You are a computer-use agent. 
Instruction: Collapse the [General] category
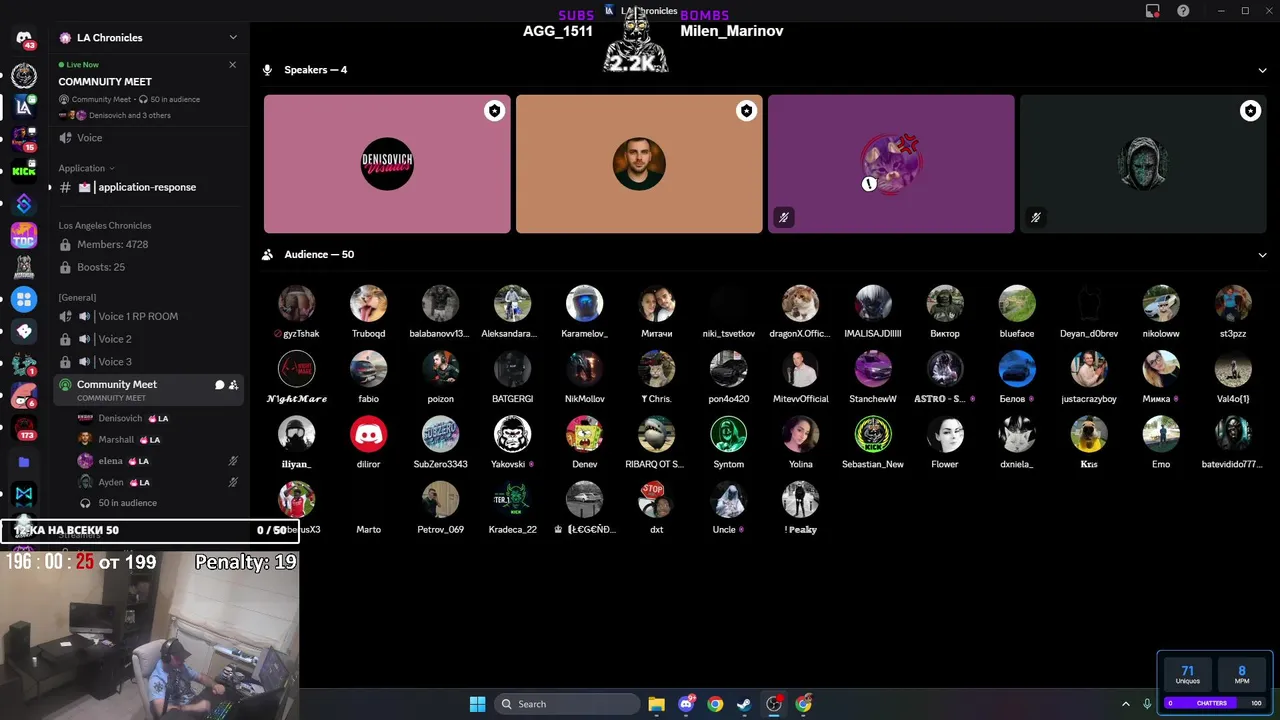(x=77, y=297)
